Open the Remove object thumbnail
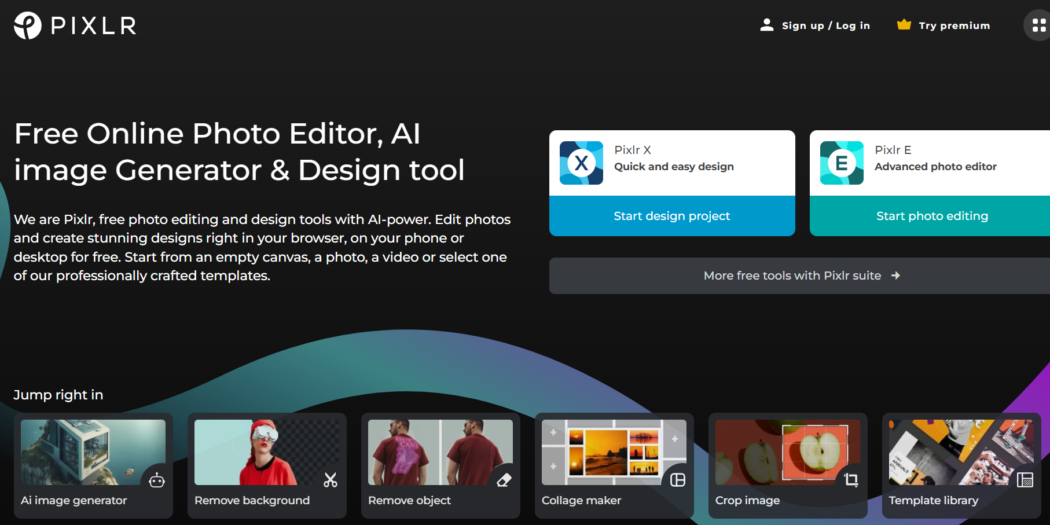Viewport: 1050px width, 525px height. pyautogui.click(x=440, y=452)
